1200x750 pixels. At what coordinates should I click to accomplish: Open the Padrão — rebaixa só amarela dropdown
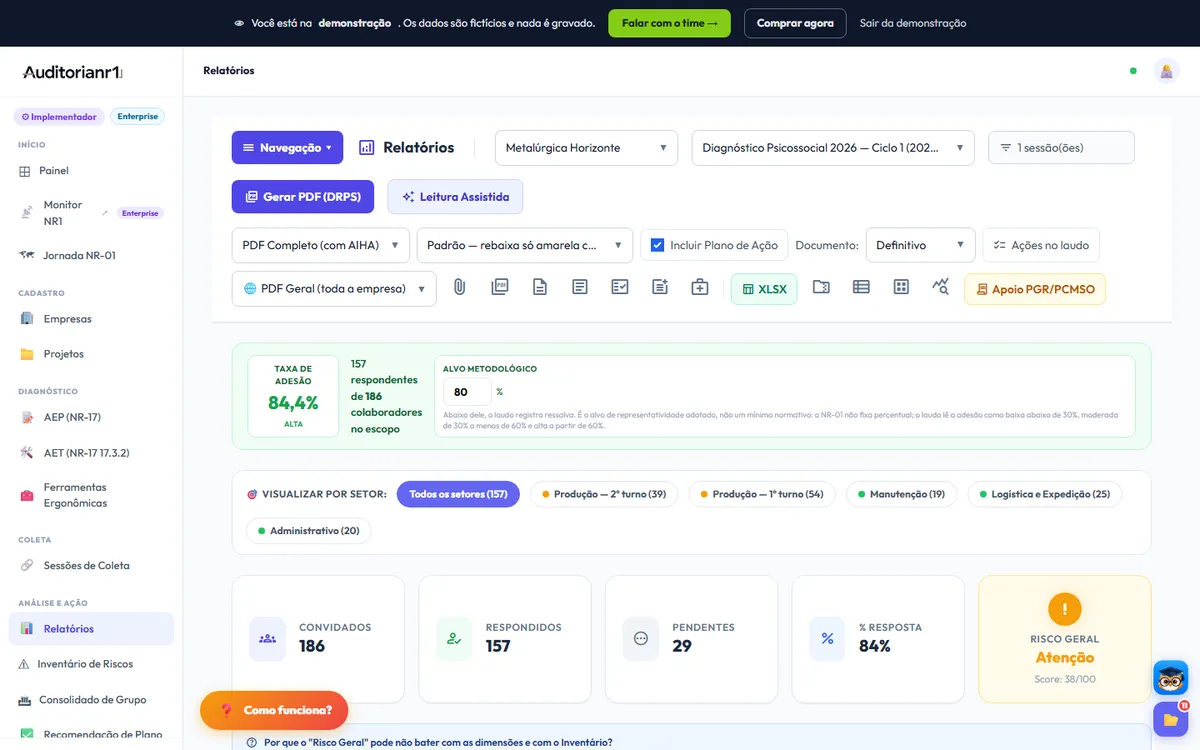point(525,245)
